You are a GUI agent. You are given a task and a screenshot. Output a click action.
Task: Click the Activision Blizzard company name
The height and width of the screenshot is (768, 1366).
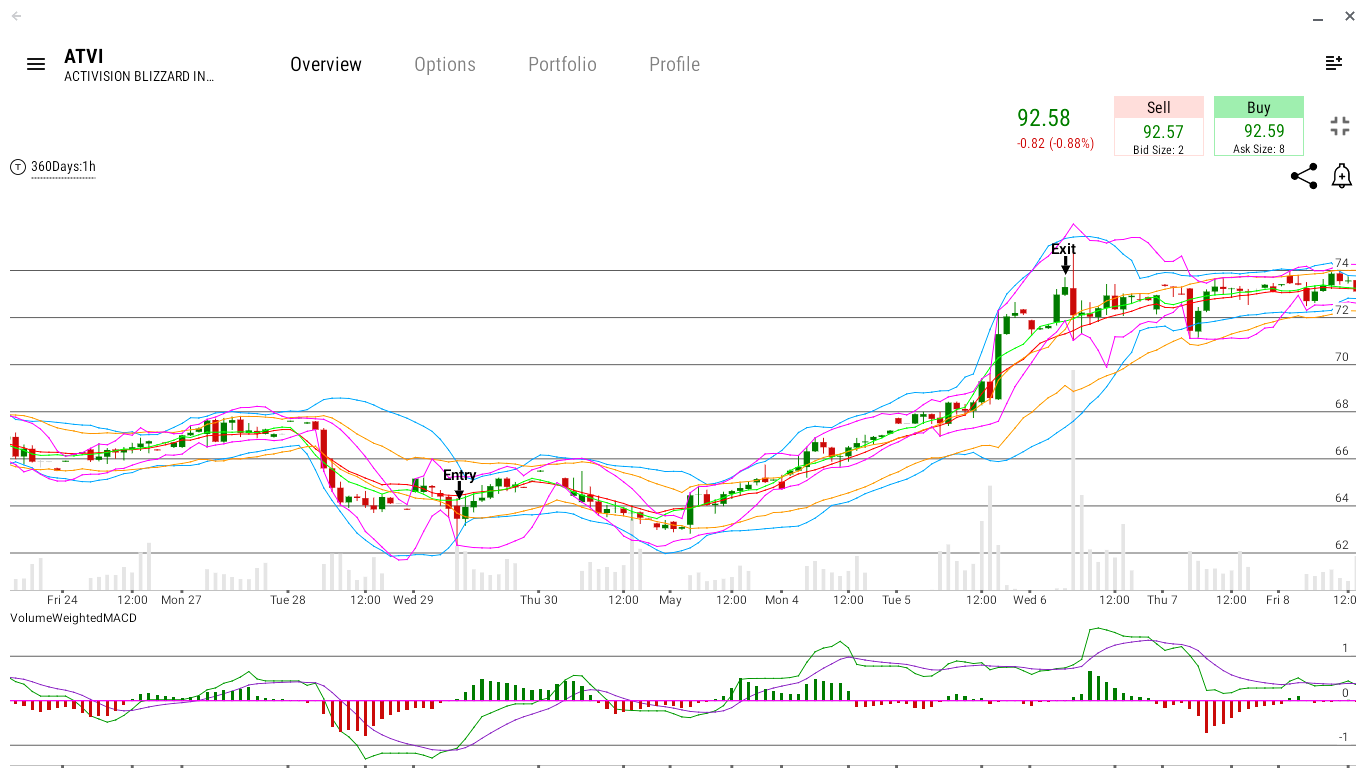click(139, 77)
